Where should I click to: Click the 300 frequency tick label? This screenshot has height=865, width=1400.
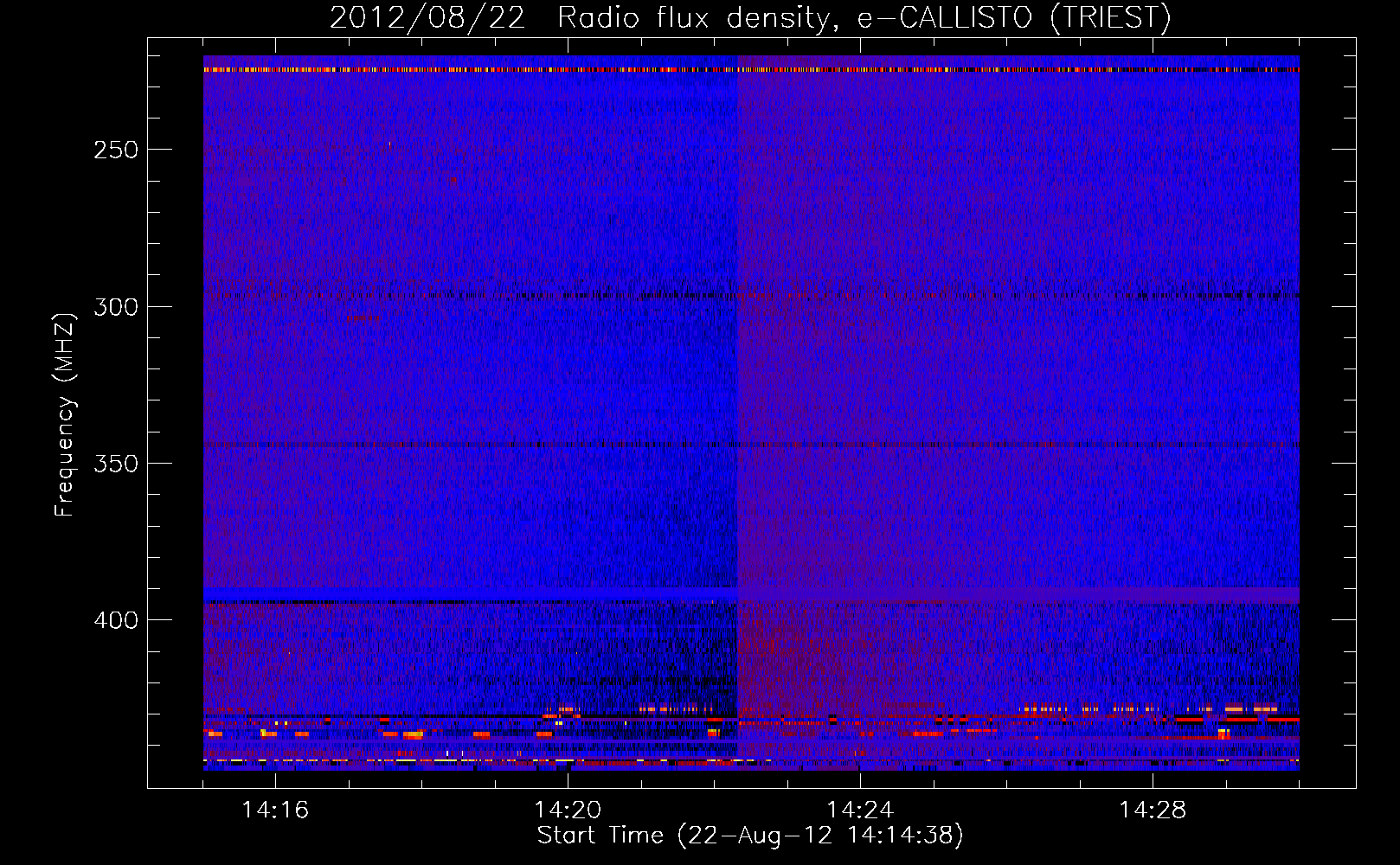[116, 307]
